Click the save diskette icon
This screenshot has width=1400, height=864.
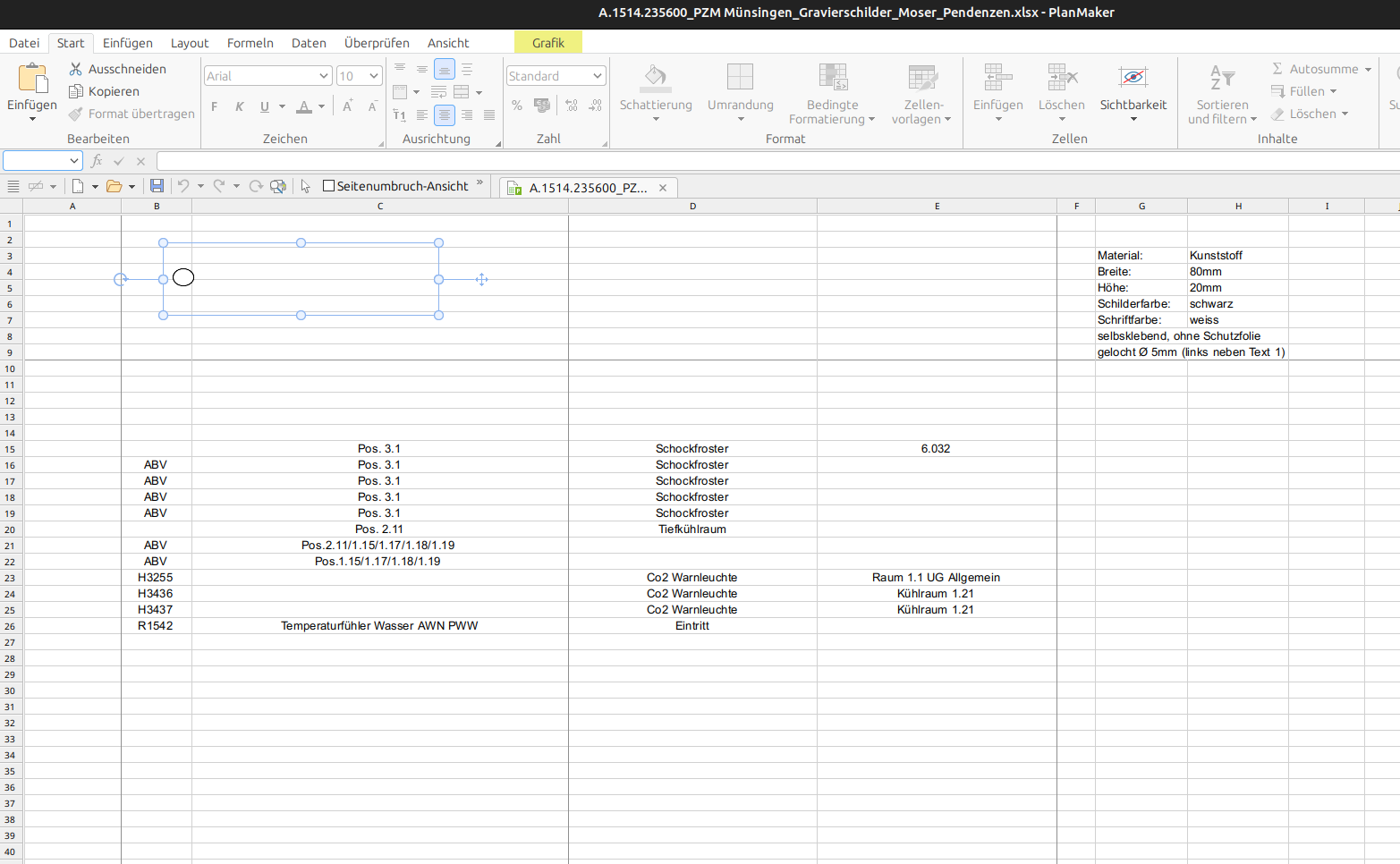point(157,186)
